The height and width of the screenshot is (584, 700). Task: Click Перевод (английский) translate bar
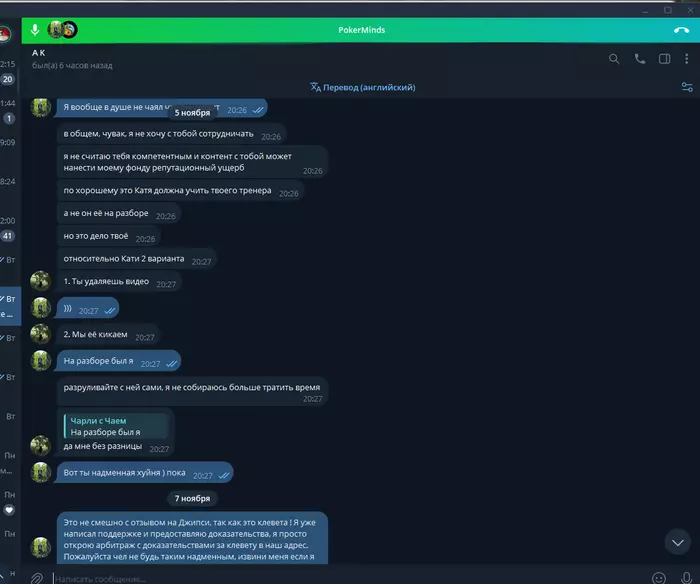(362, 87)
